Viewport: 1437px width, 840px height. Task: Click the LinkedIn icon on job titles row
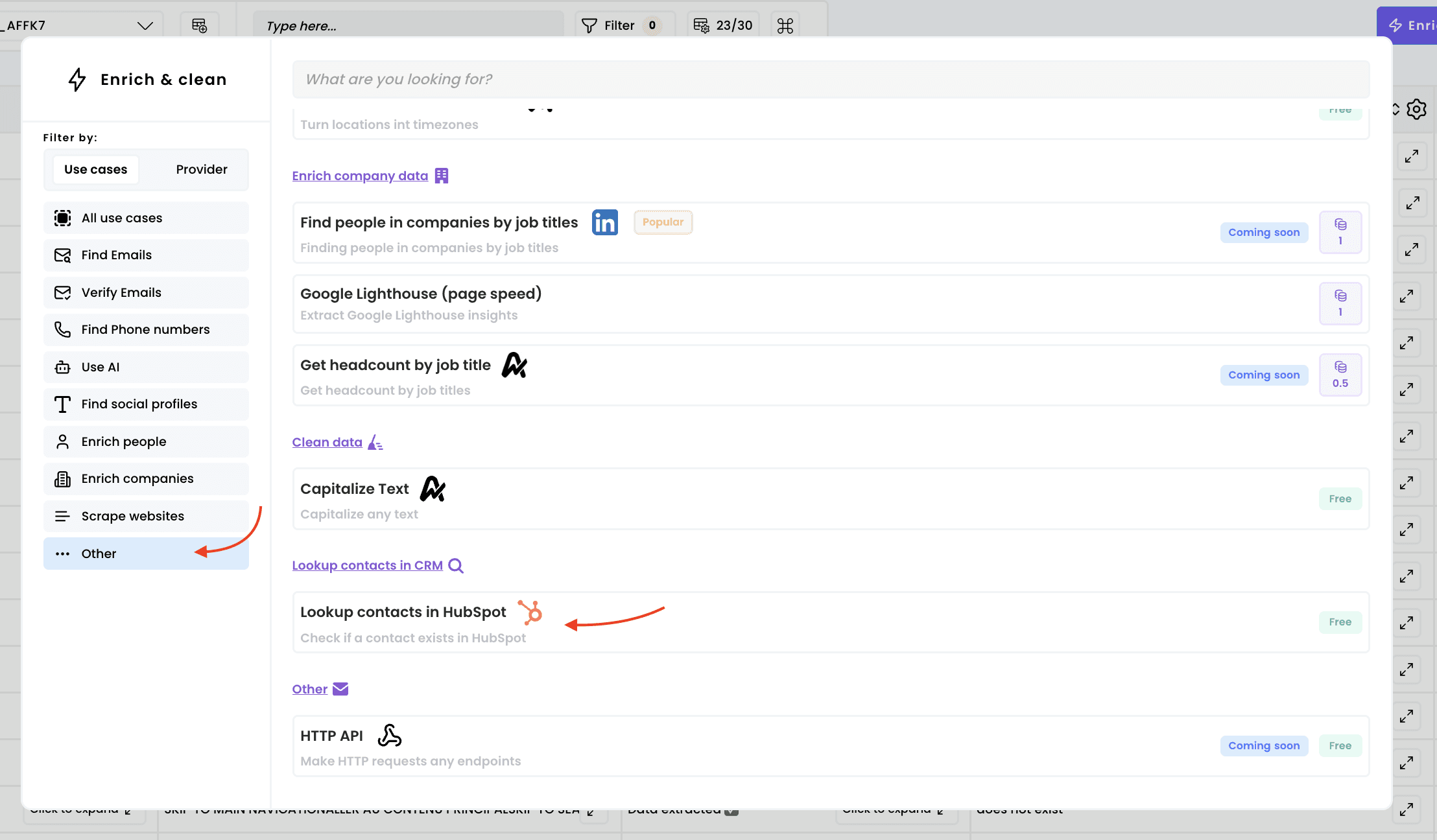tap(604, 222)
